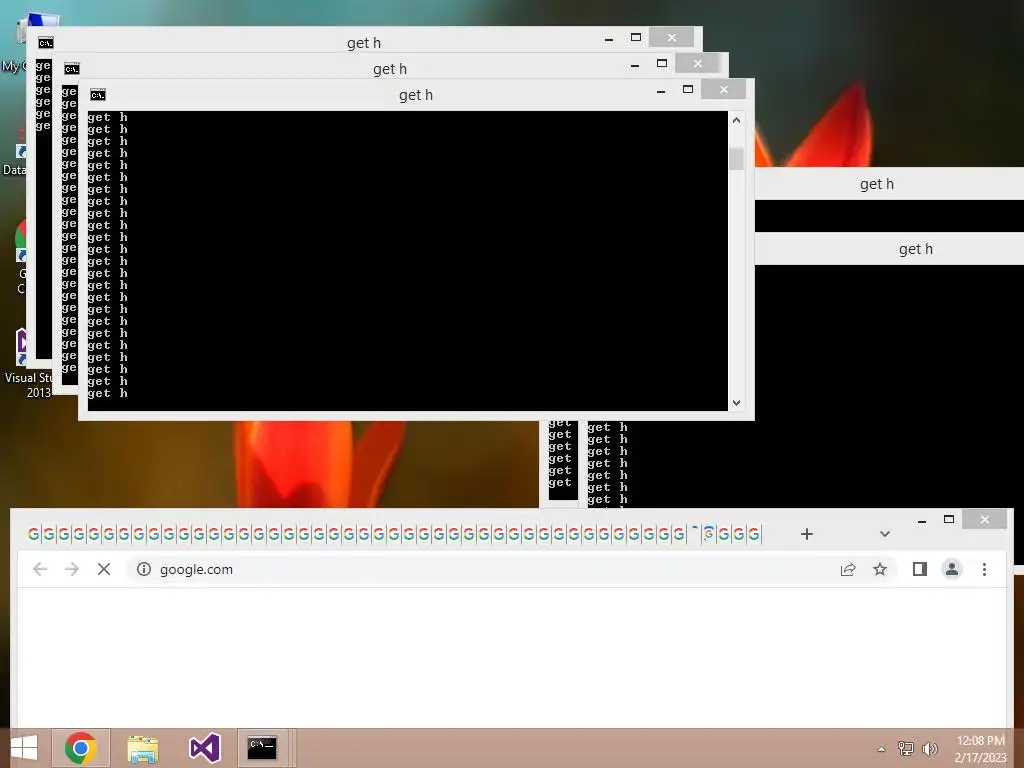Open Chrome's three-dot menu

point(984,569)
